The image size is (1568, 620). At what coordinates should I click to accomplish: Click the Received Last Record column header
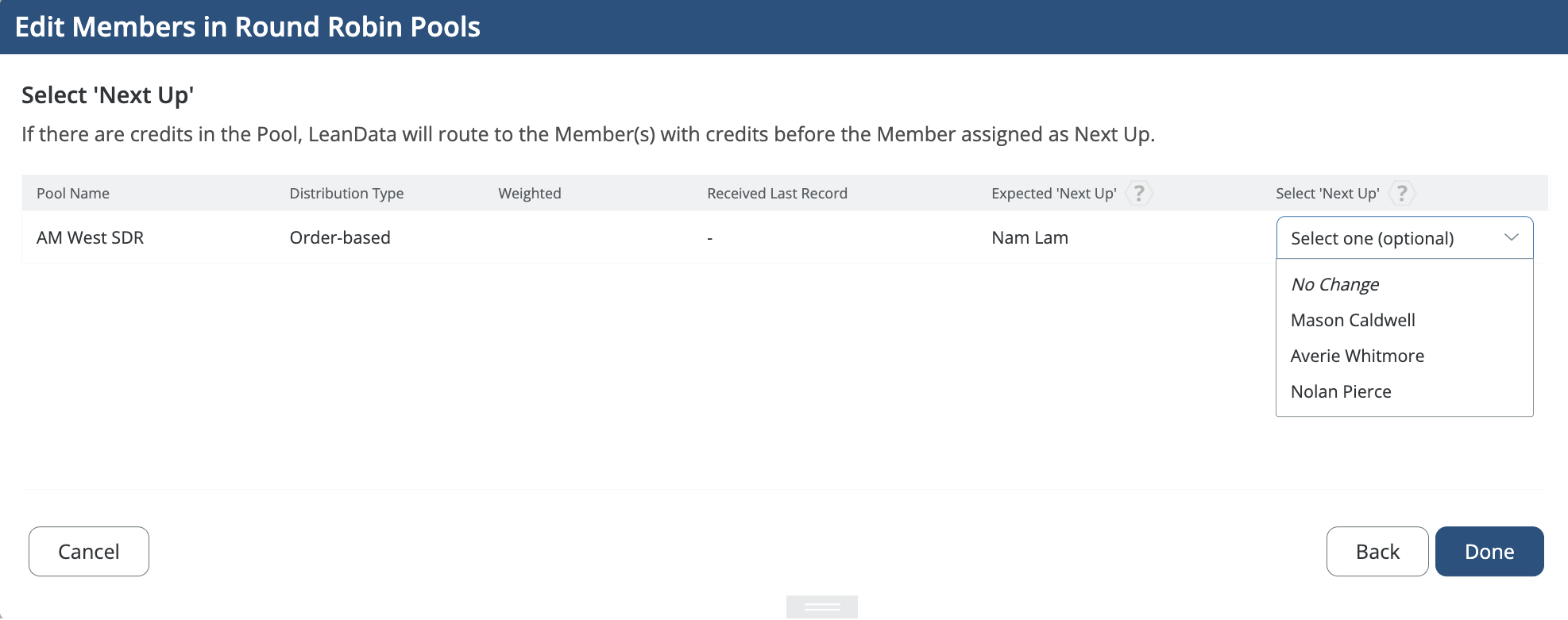tap(777, 193)
